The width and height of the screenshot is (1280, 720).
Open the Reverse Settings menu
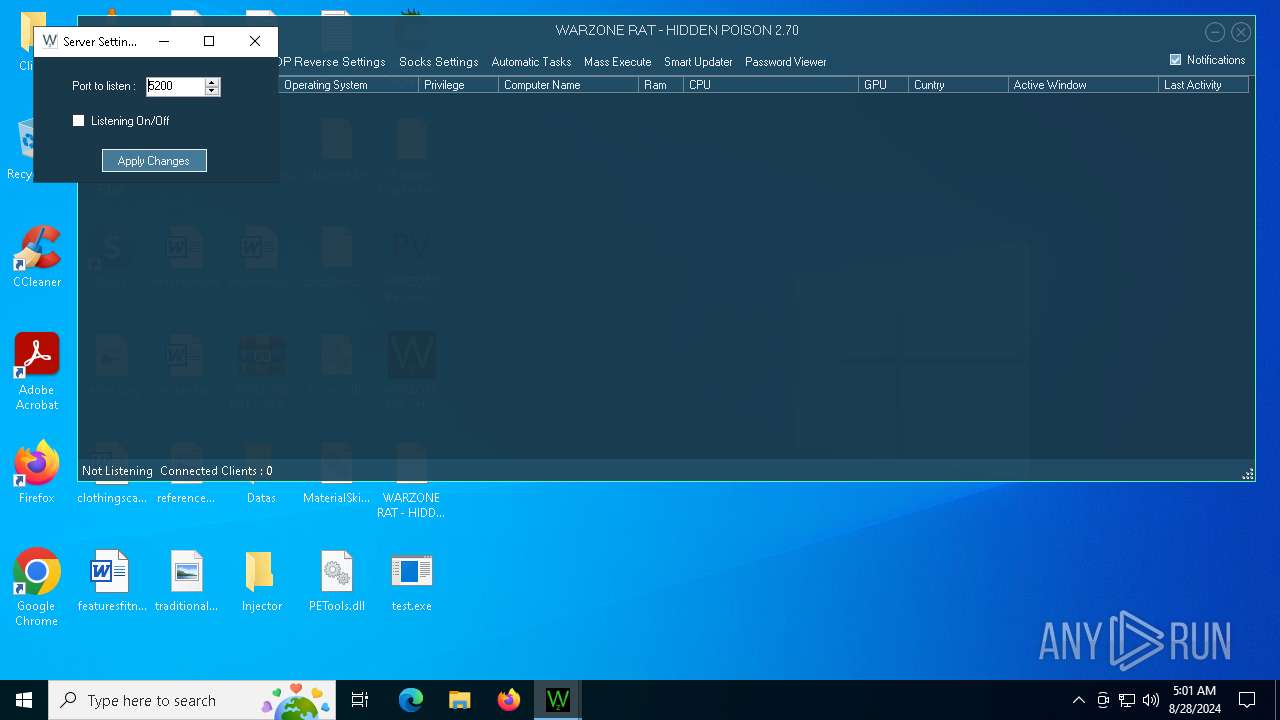click(332, 62)
